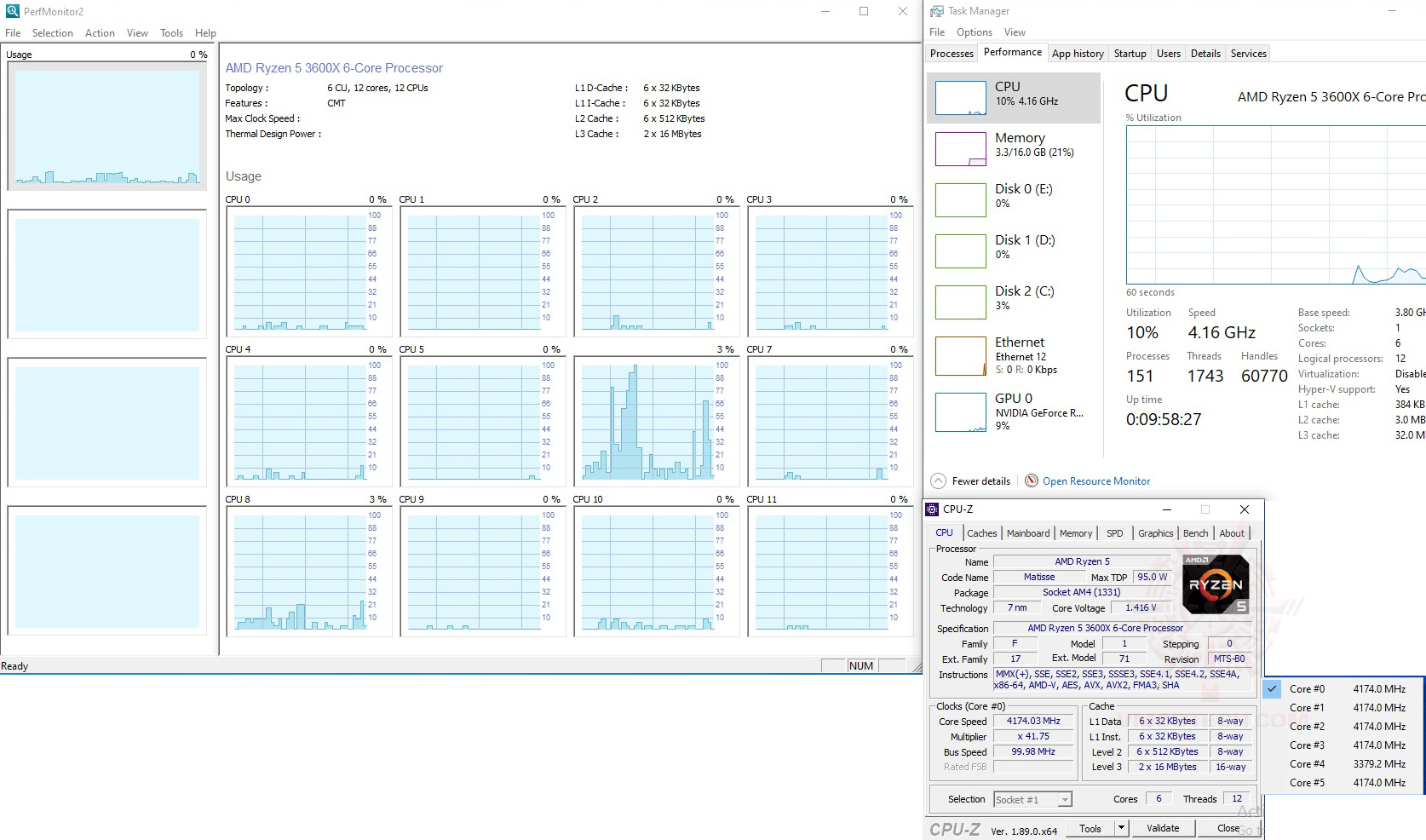1426x840 pixels.
Task: Open PerfMonitor2 View menu
Action: (137, 33)
